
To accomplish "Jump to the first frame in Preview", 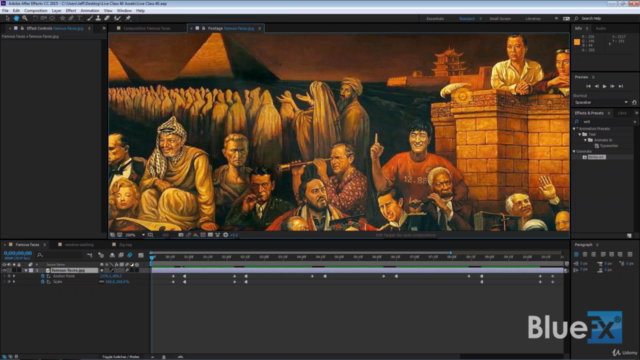I will (588, 87).
